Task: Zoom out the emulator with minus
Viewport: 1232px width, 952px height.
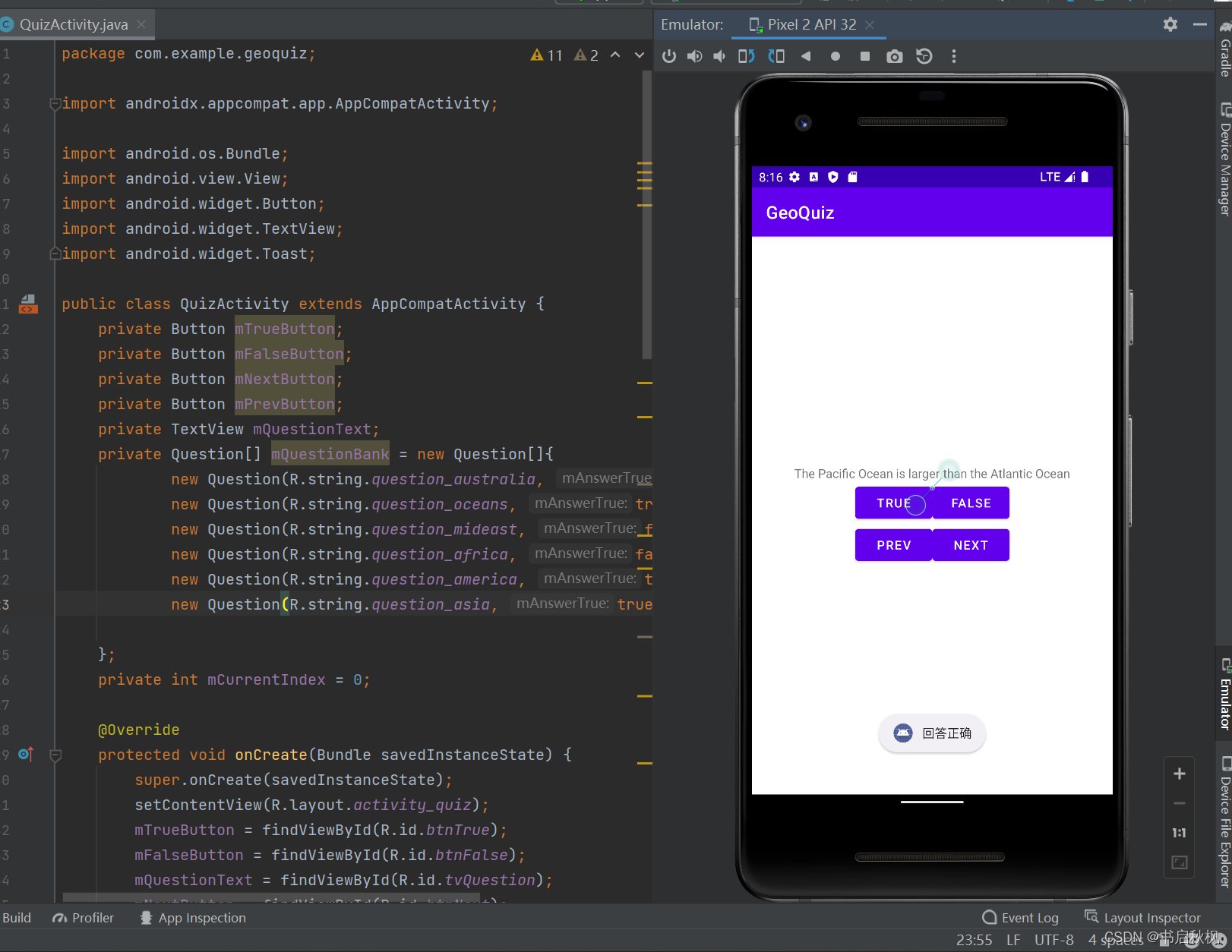Action: (x=1179, y=803)
